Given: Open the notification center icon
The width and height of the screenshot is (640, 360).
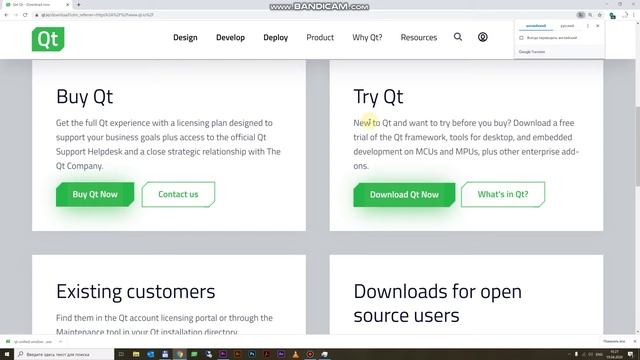Looking at the screenshot, I should click(x=631, y=354).
